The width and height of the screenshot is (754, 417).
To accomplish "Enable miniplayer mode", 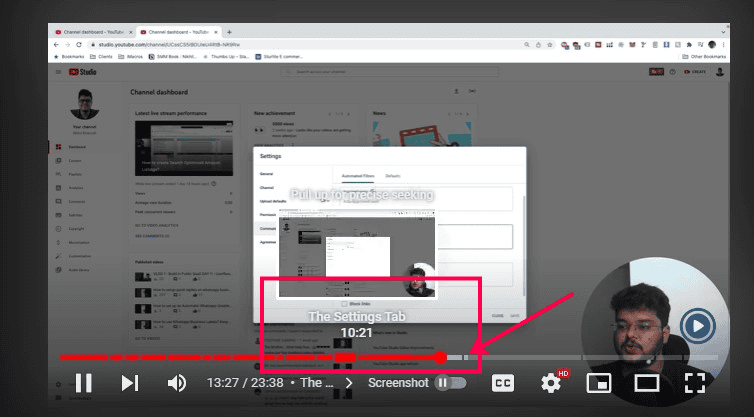I will pos(598,383).
